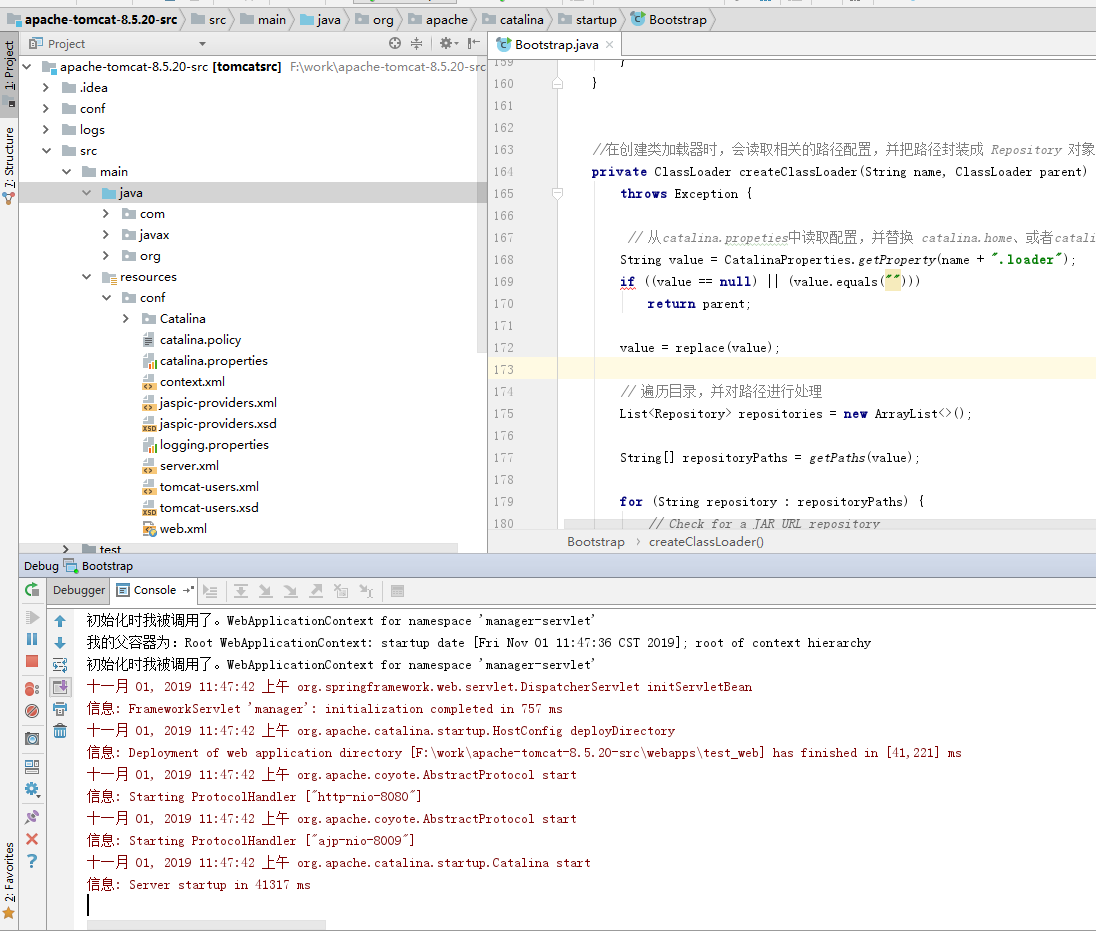Screen dimensions: 1096x931
Task: Click console horizontal scrollbar
Action: [x=207, y=925]
